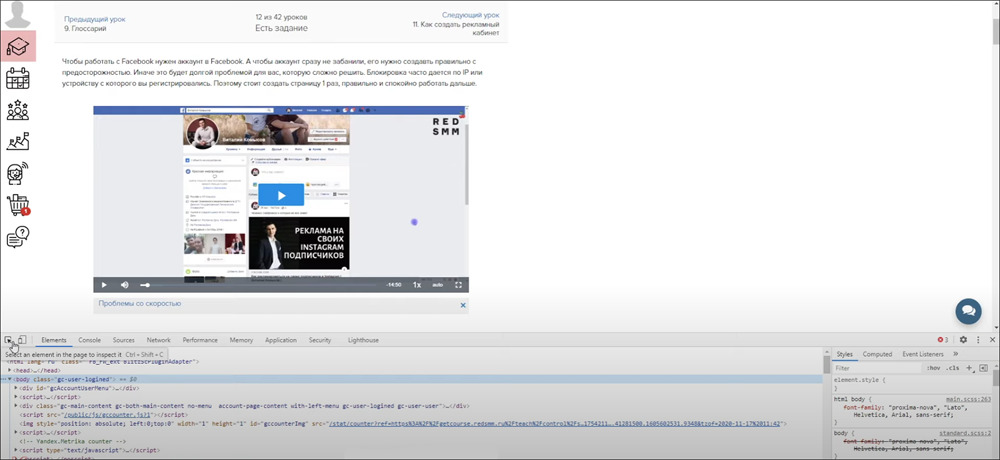Open main.scss:263 source link
Image resolution: width=1000 pixels, height=460 pixels.
(x=968, y=399)
